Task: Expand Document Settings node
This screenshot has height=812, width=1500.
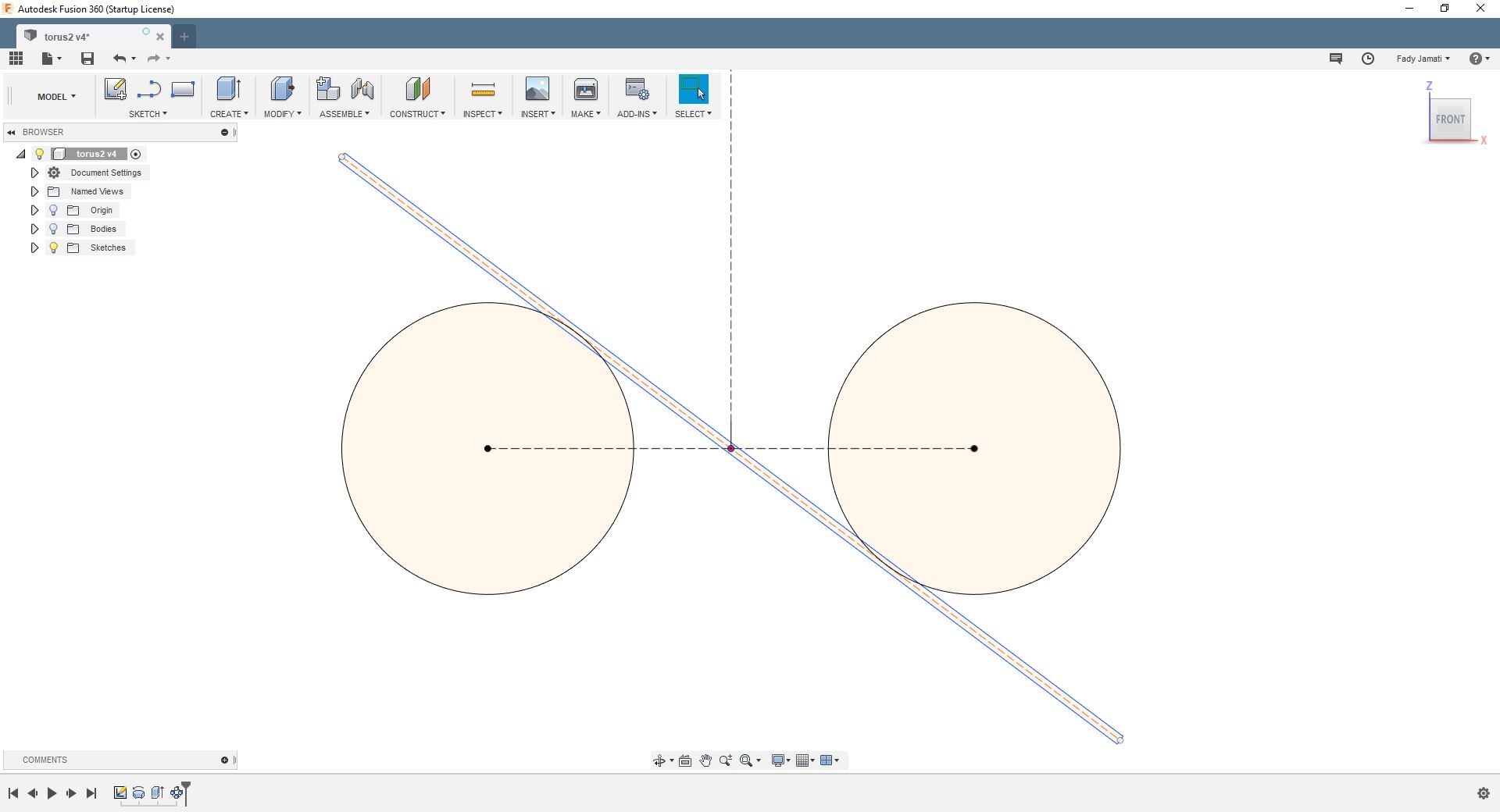Action: (x=34, y=173)
